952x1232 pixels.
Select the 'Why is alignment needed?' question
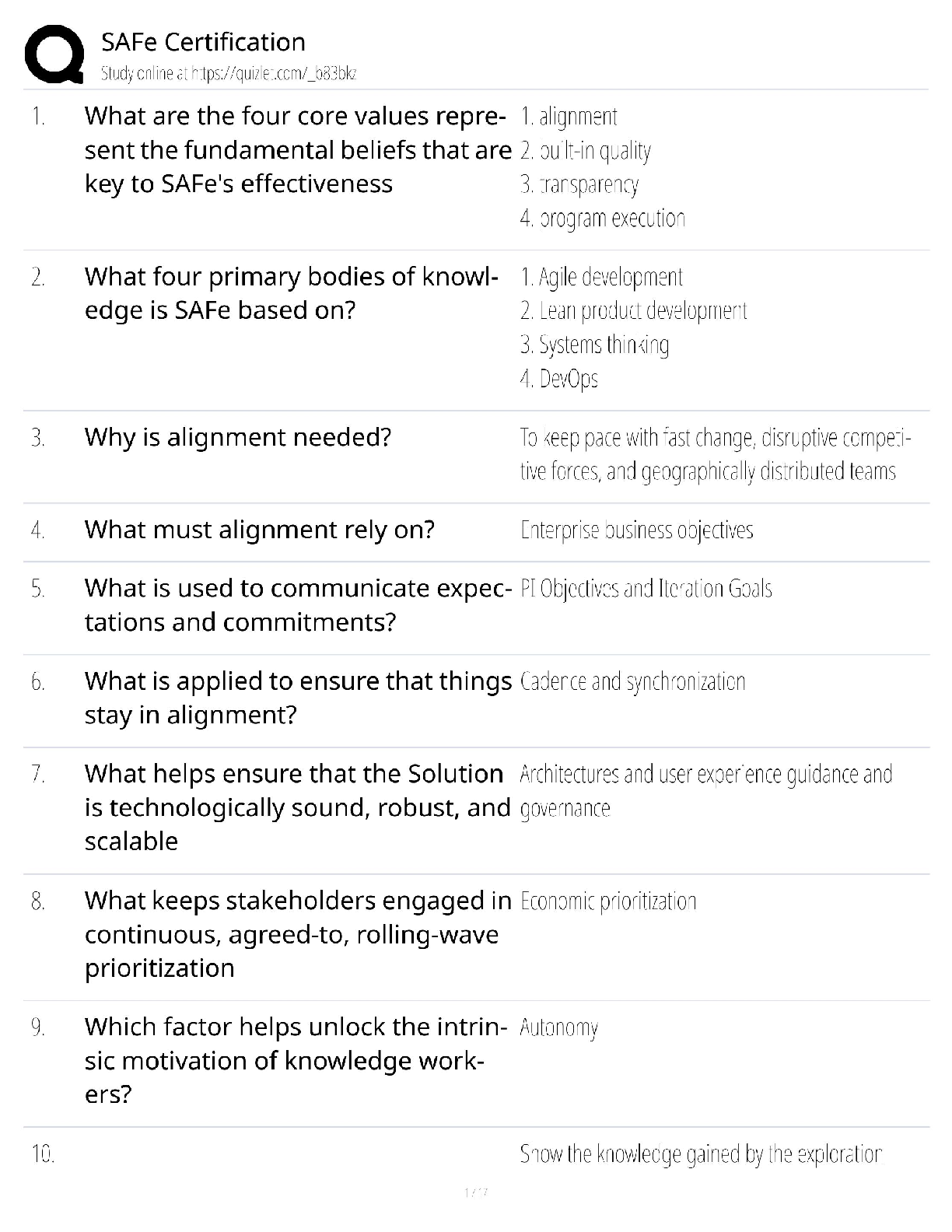pos(238,437)
